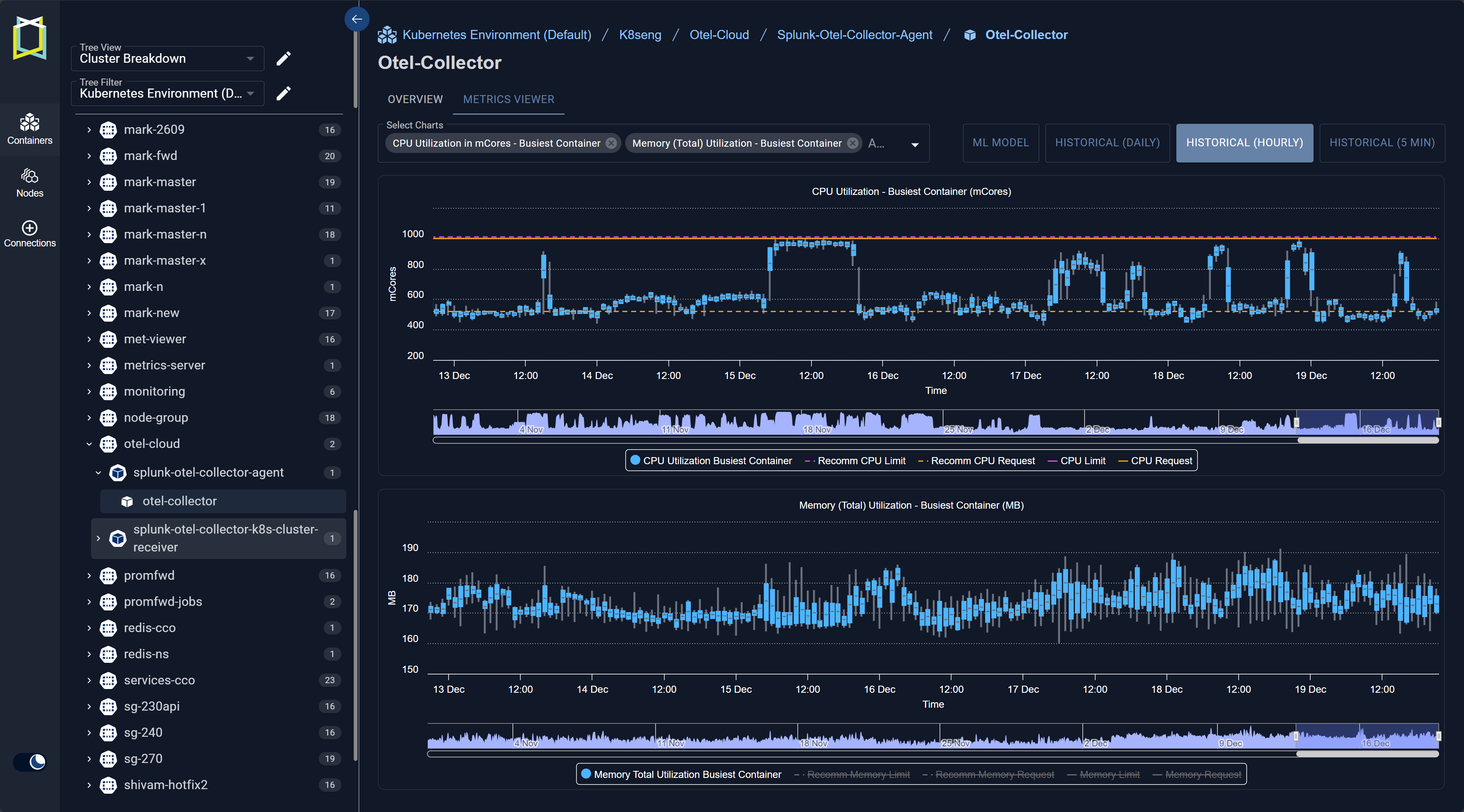Click the promfwd namespace icon
The image size is (1464, 812).
click(108, 576)
